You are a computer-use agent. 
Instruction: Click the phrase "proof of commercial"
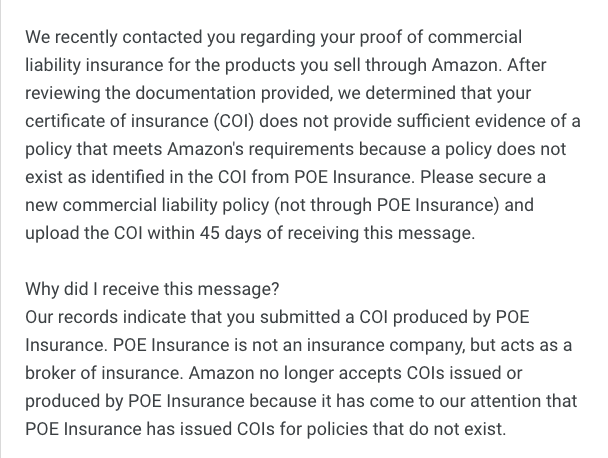point(448,37)
